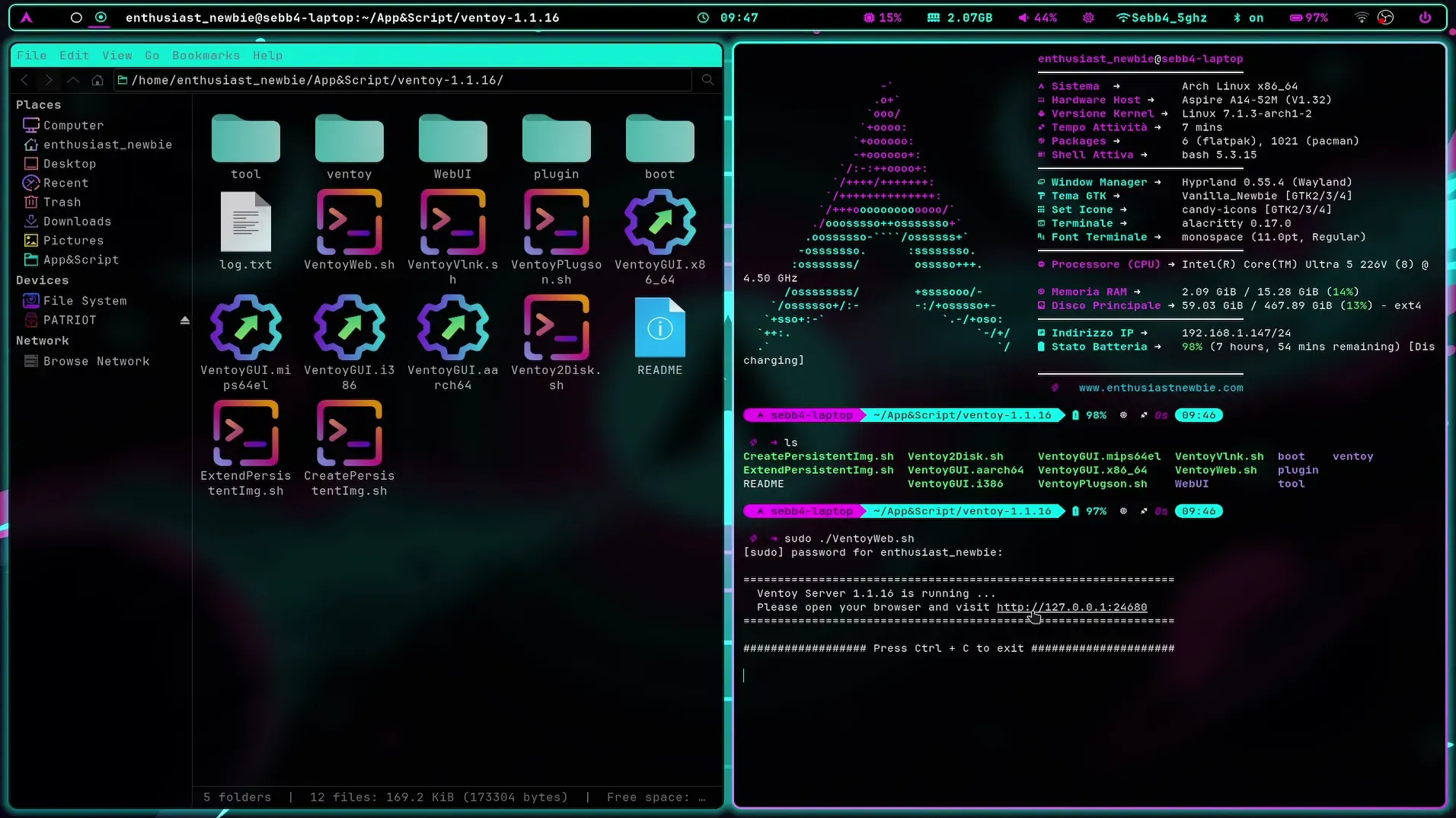This screenshot has width=1456, height=818.
Task: Select the VentoyGUI.mips64el executable icon
Action: (246, 328)
